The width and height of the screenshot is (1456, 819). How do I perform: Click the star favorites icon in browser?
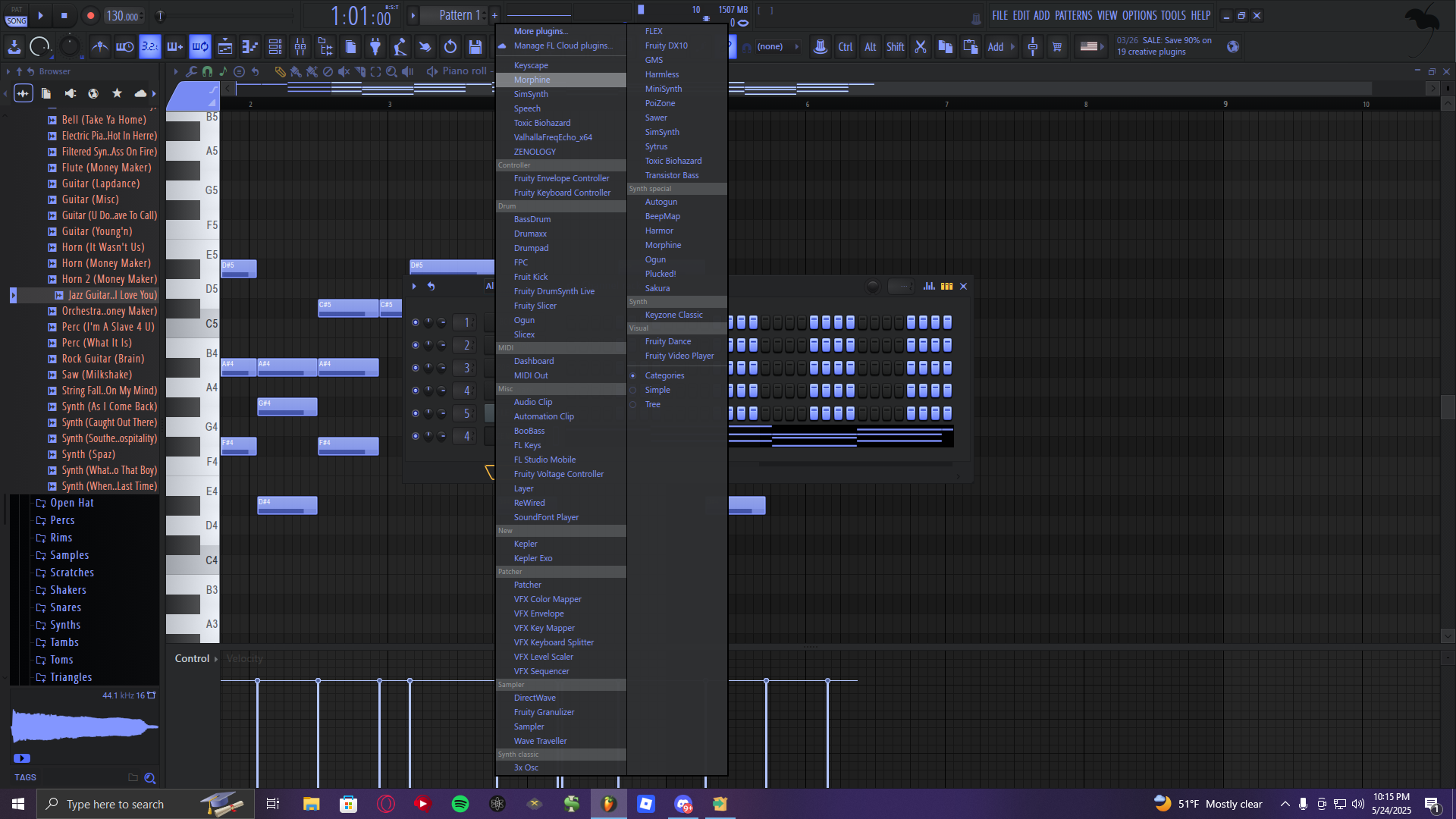(x=117, y=93)
